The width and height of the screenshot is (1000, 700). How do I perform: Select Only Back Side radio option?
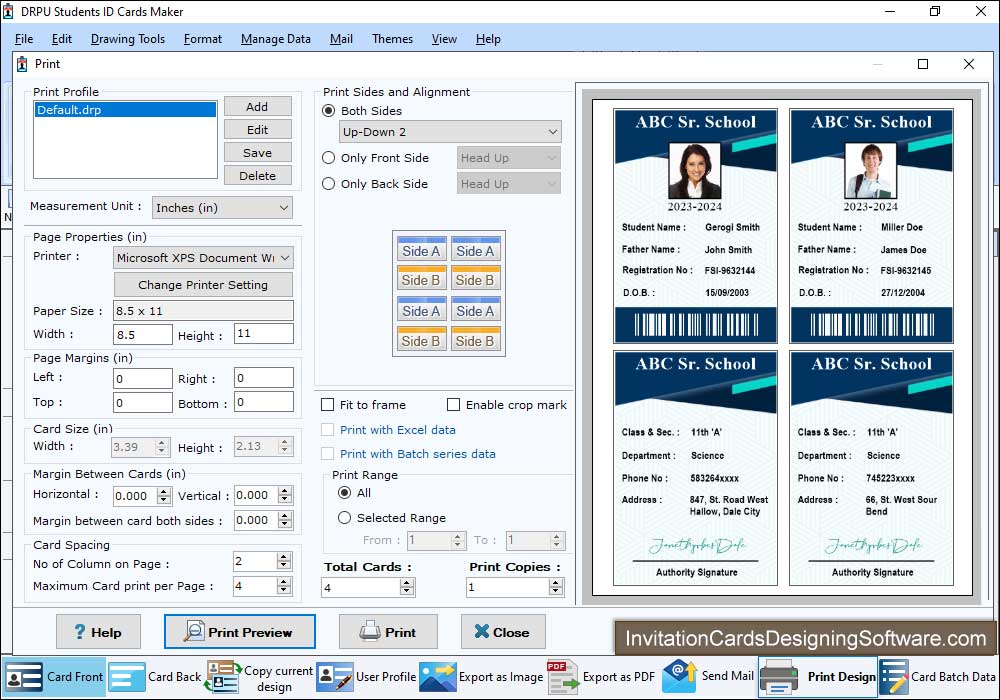(328, 184)
